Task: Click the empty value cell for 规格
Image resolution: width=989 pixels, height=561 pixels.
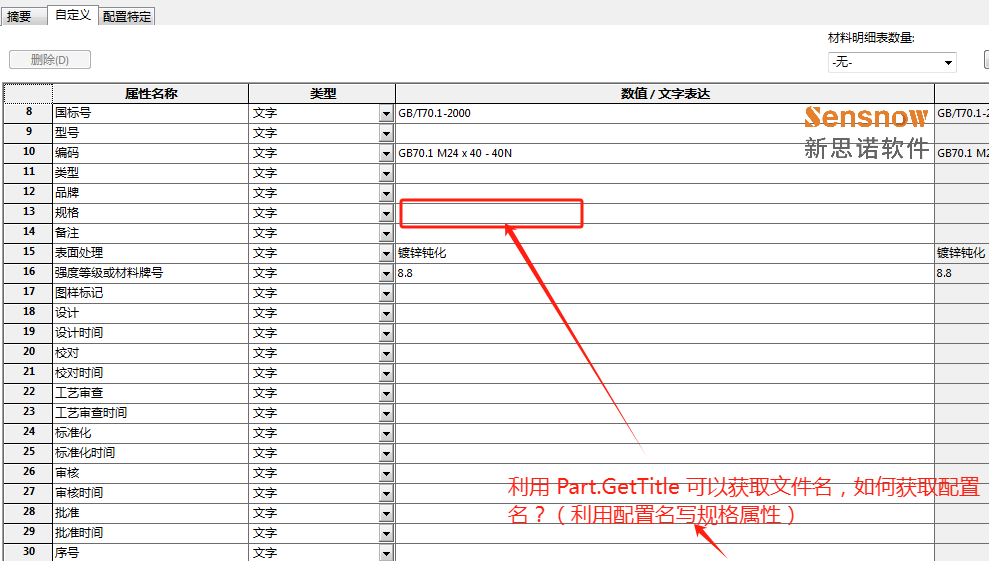Action: [491, 213]
